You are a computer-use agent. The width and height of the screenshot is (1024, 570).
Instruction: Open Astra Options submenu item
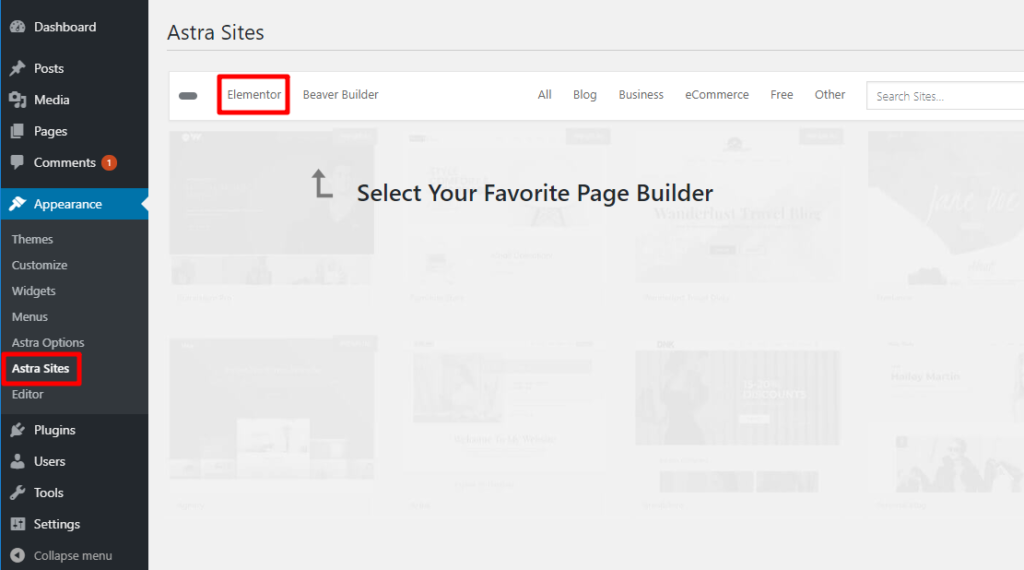point(48,342)
